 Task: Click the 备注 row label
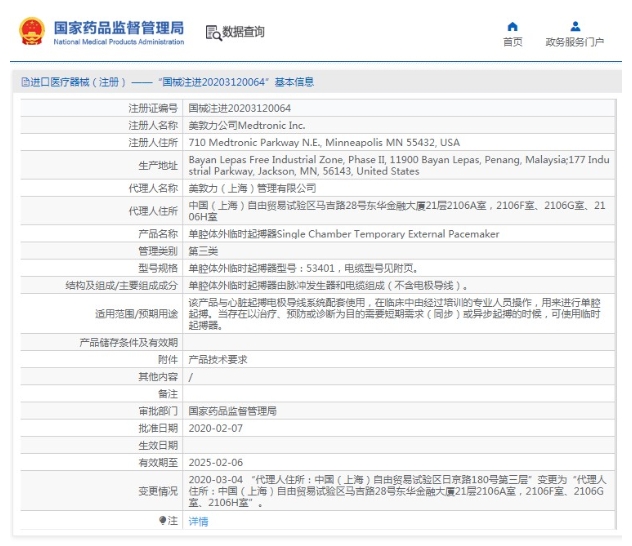pyautogui.click(x=168, y=394)
